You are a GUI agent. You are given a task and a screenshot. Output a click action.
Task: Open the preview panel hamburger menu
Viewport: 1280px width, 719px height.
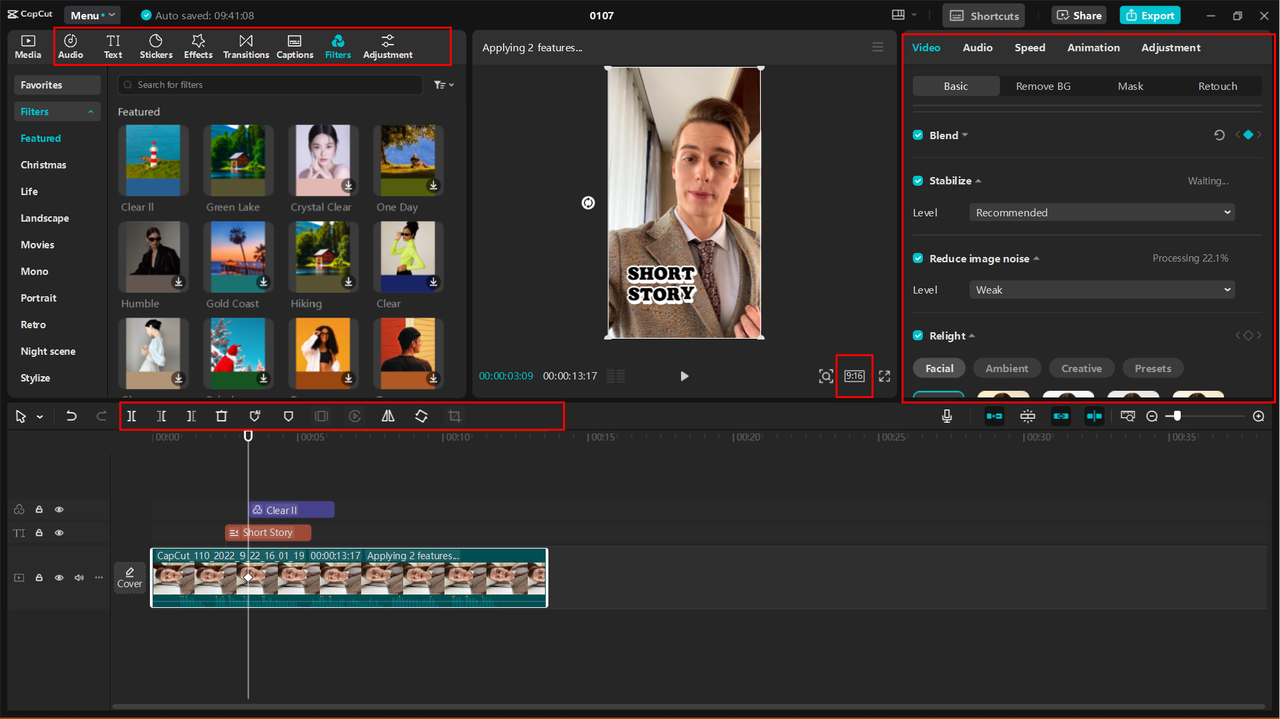click(x=877, y=47)
